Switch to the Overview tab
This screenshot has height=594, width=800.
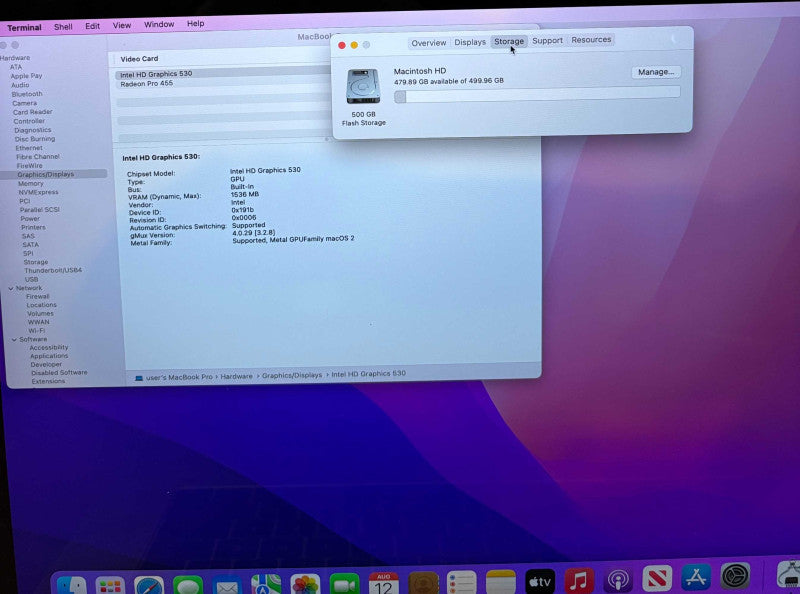click(x=429, y=43)
